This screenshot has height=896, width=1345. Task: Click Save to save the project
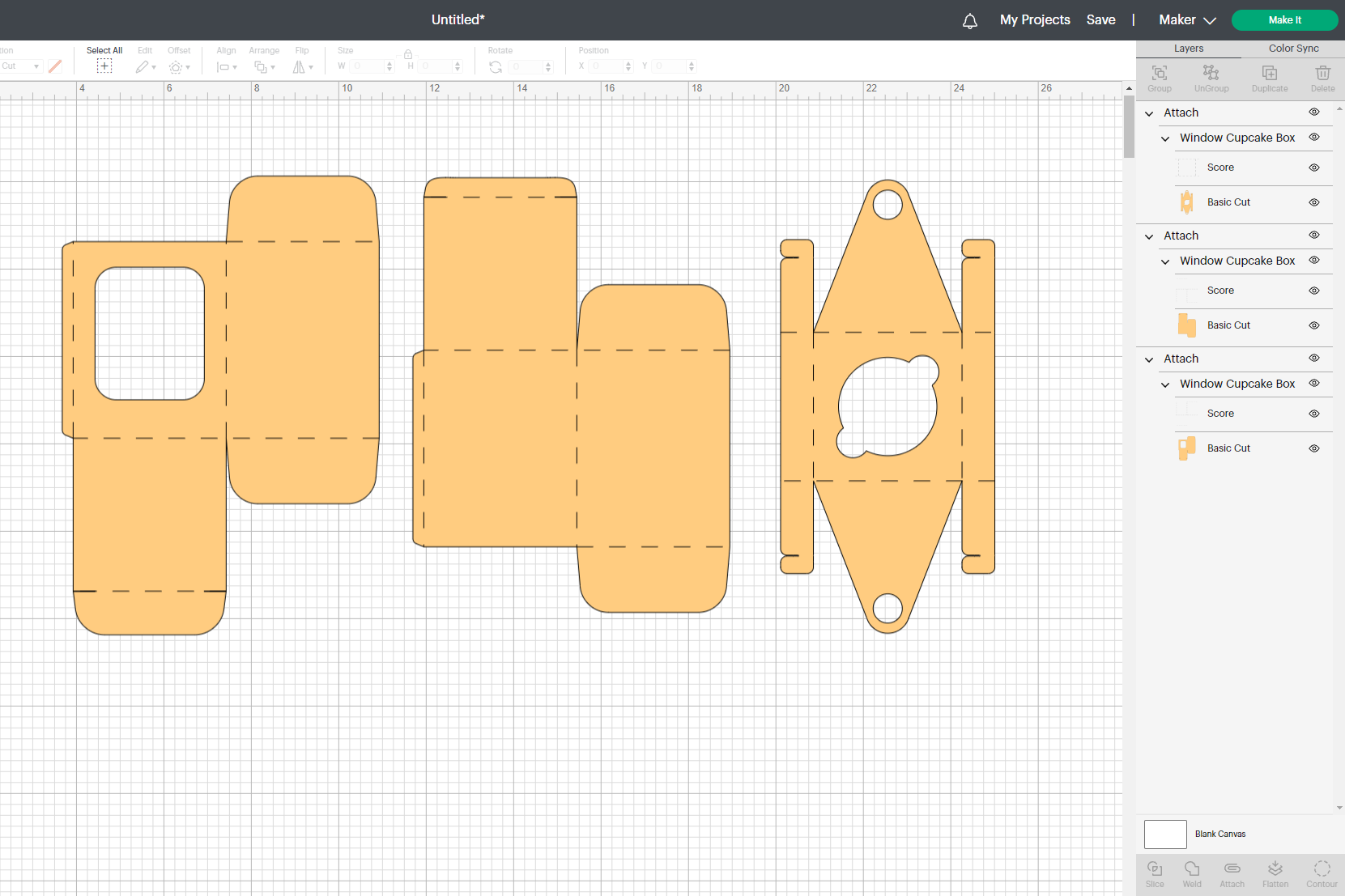point(1100,19)
